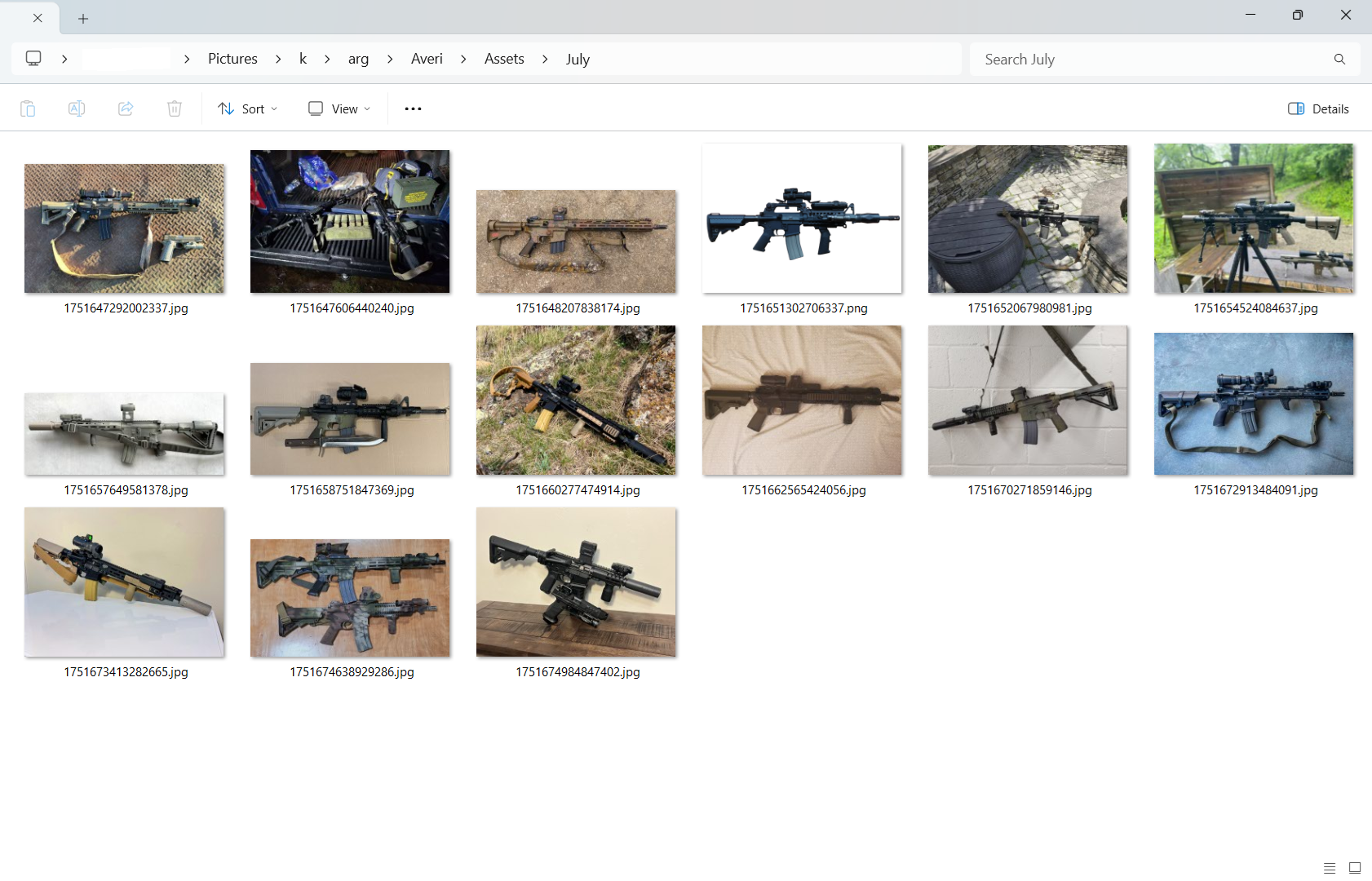Expand chevron after This PC icon
The height and width of the screenshot is (881, 1372).
(64, 59)
